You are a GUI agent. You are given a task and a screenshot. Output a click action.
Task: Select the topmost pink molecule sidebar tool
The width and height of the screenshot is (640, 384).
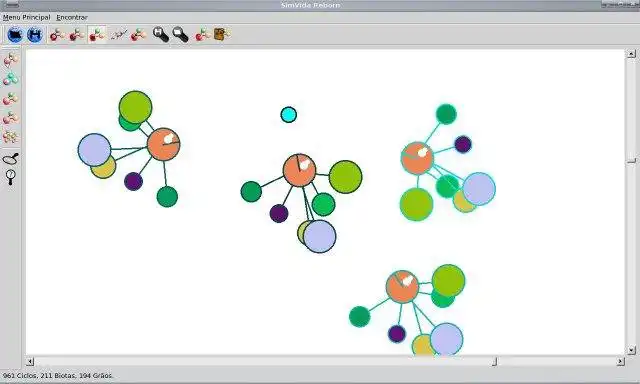pos(11,60)
